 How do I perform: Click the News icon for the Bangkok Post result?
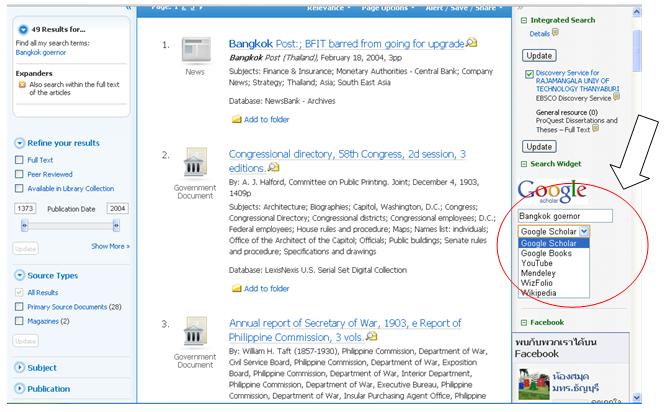point(195,54)
